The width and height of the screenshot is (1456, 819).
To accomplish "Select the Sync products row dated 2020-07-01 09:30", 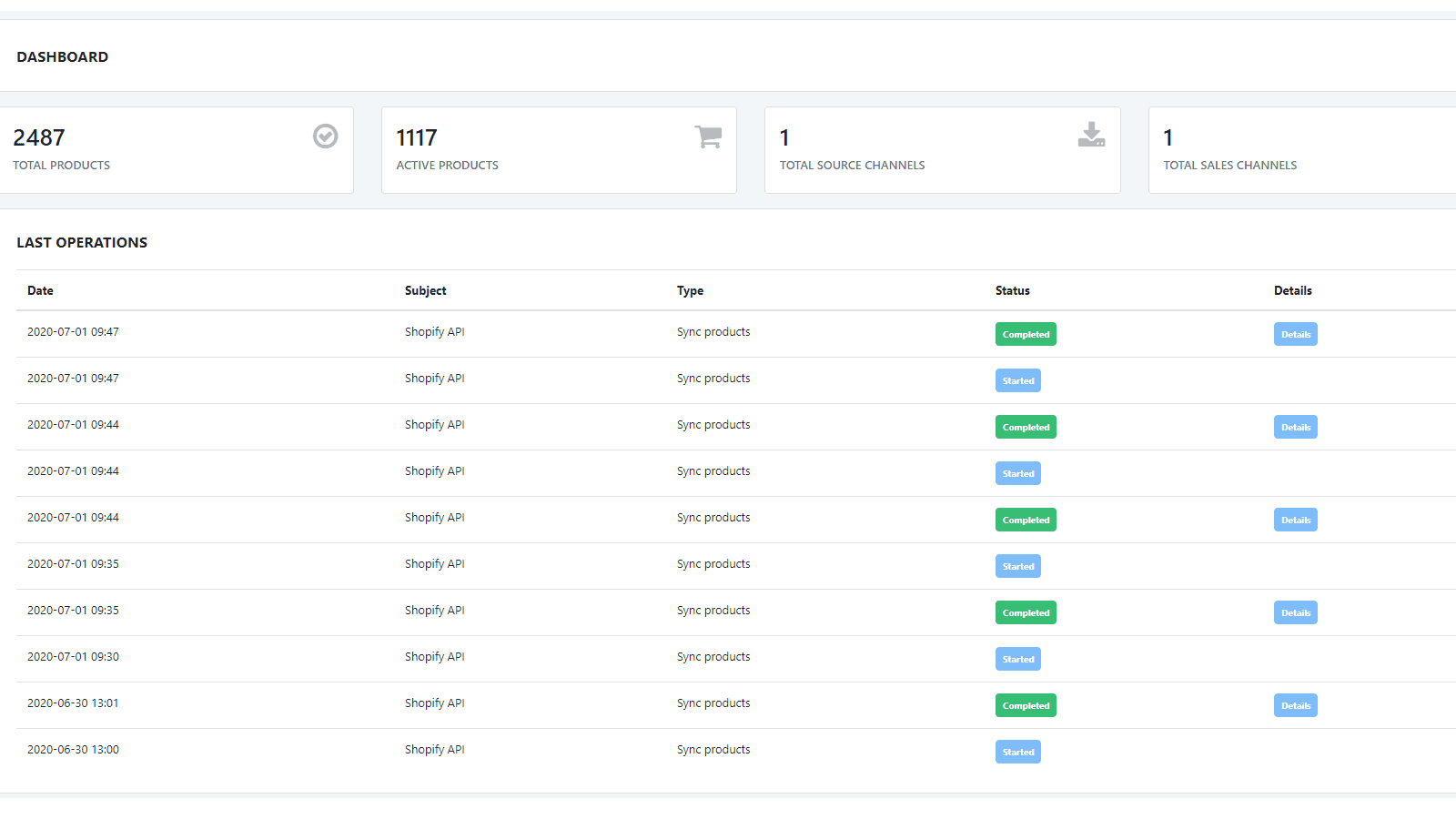I will pyautogui.click(x=713, y=656).
